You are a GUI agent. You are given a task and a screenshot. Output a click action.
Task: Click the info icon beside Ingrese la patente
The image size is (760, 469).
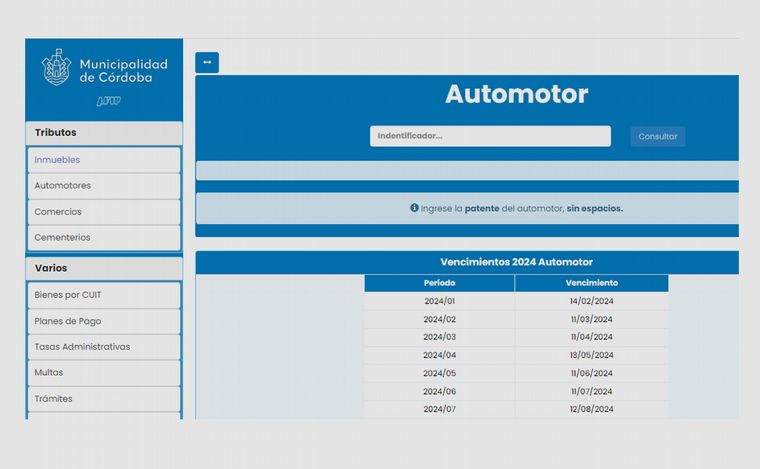pyautogui.click(x=414, y=208)
